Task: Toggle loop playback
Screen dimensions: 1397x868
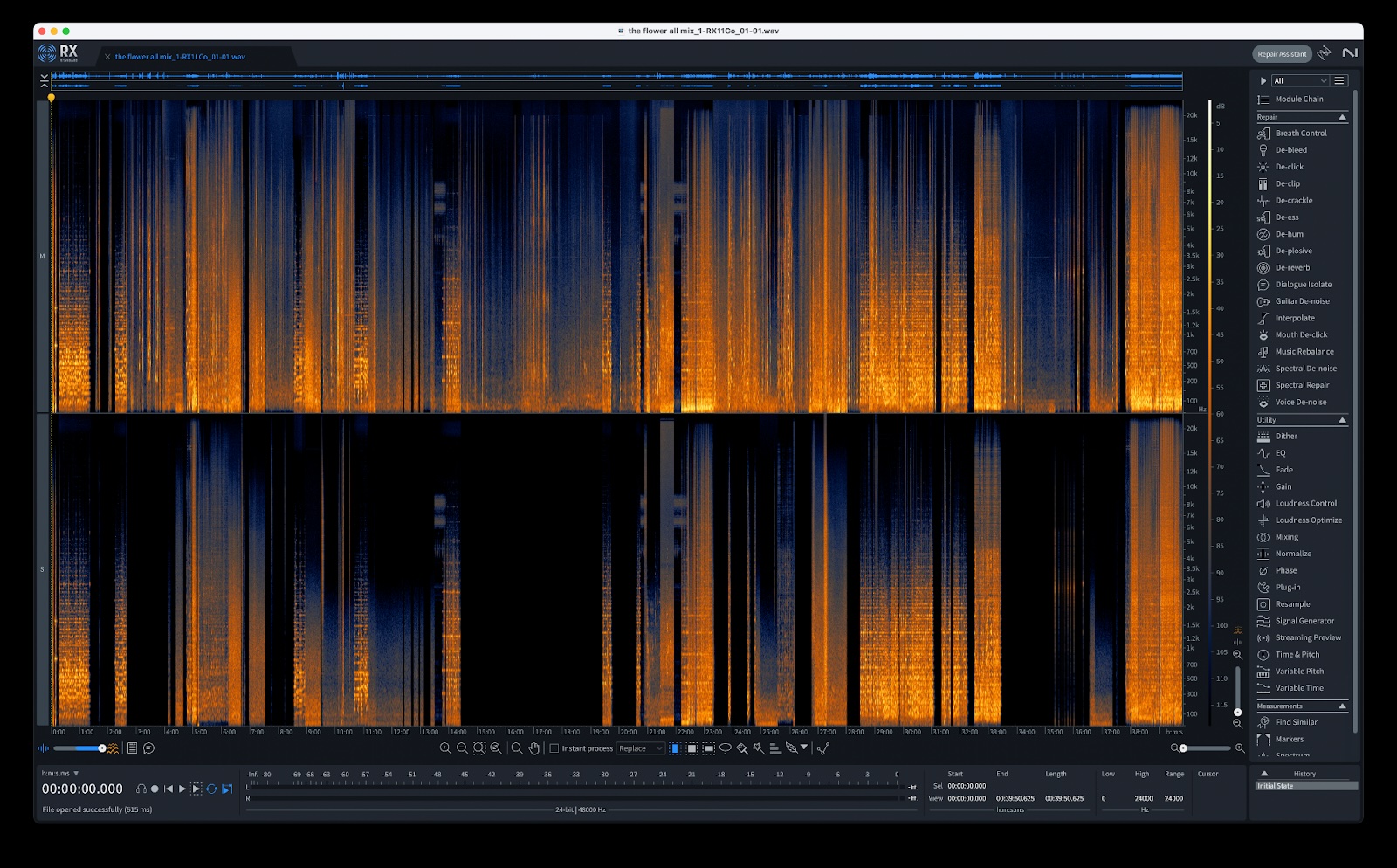Action: pyautogui.click(x=211, y=789)
